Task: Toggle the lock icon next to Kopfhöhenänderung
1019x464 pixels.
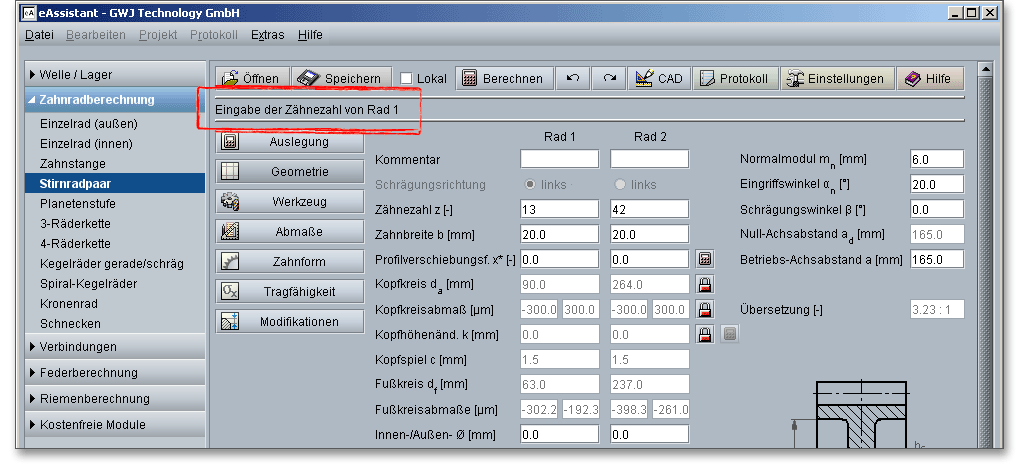Action: 704,334
